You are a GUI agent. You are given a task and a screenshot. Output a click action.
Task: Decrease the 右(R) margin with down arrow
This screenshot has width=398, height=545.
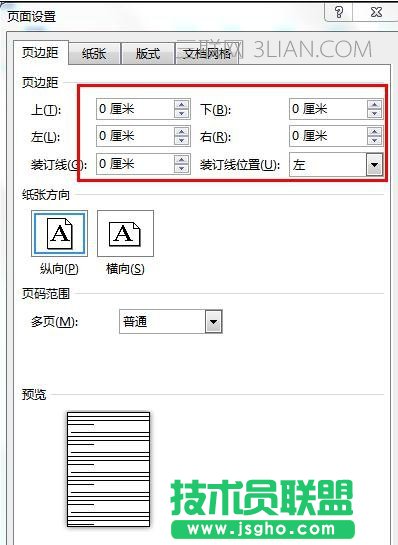point(374,140)
